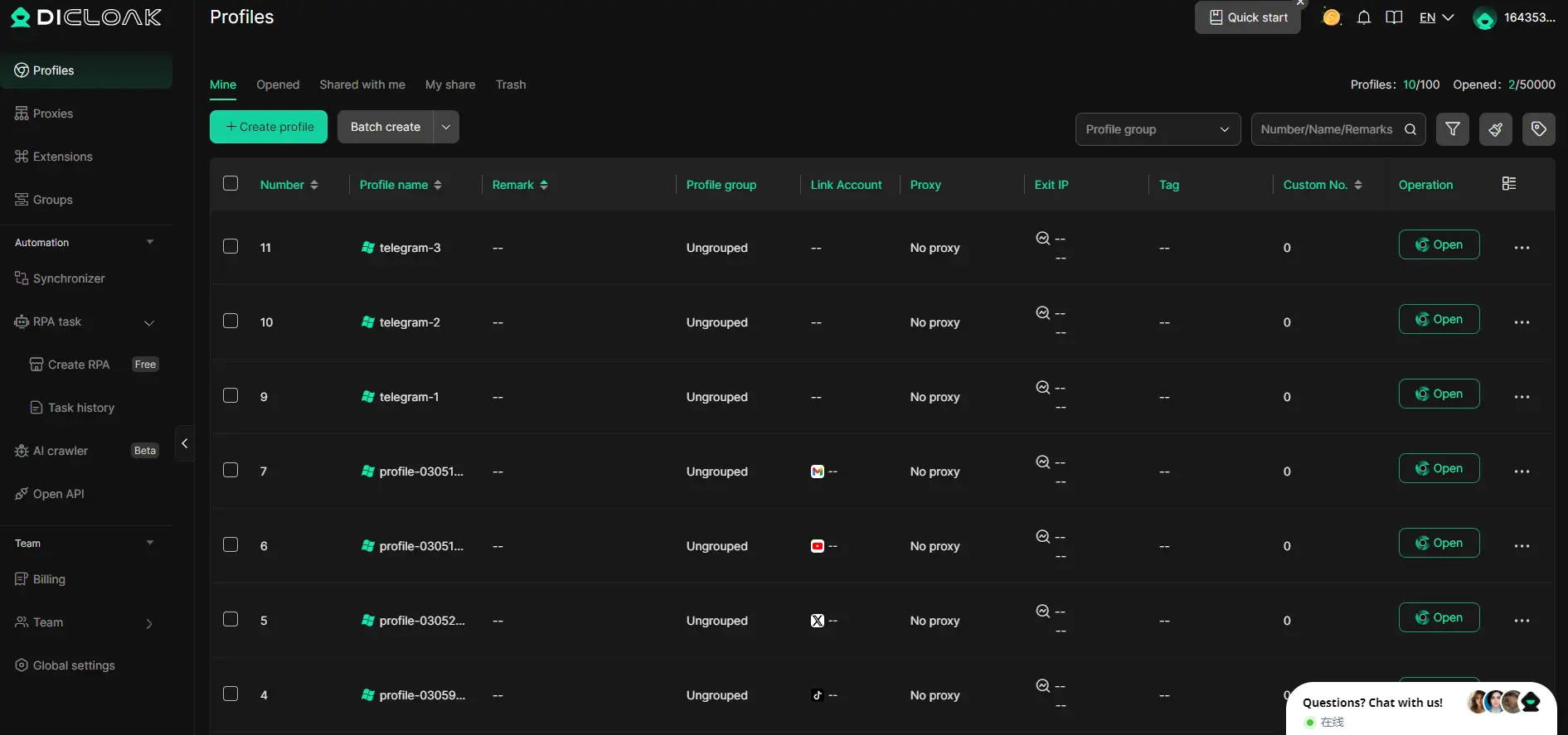Open the Profile group dropdown
The height and width of the screenshot is (735, 1568).
pyautogui.click(x=1157, y=129)
